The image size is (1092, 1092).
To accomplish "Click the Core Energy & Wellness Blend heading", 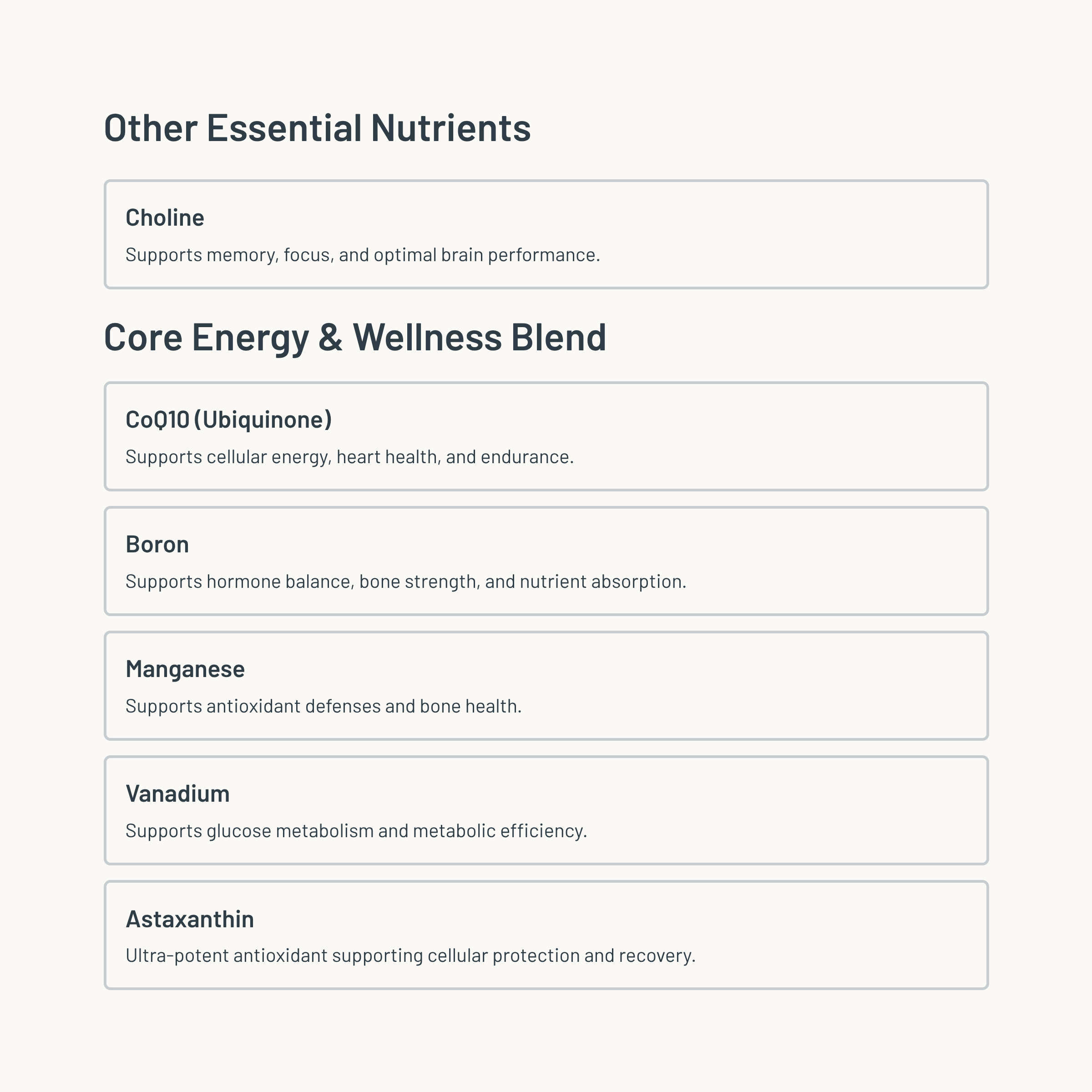I will pyautogui.click(x=355, y=338).
